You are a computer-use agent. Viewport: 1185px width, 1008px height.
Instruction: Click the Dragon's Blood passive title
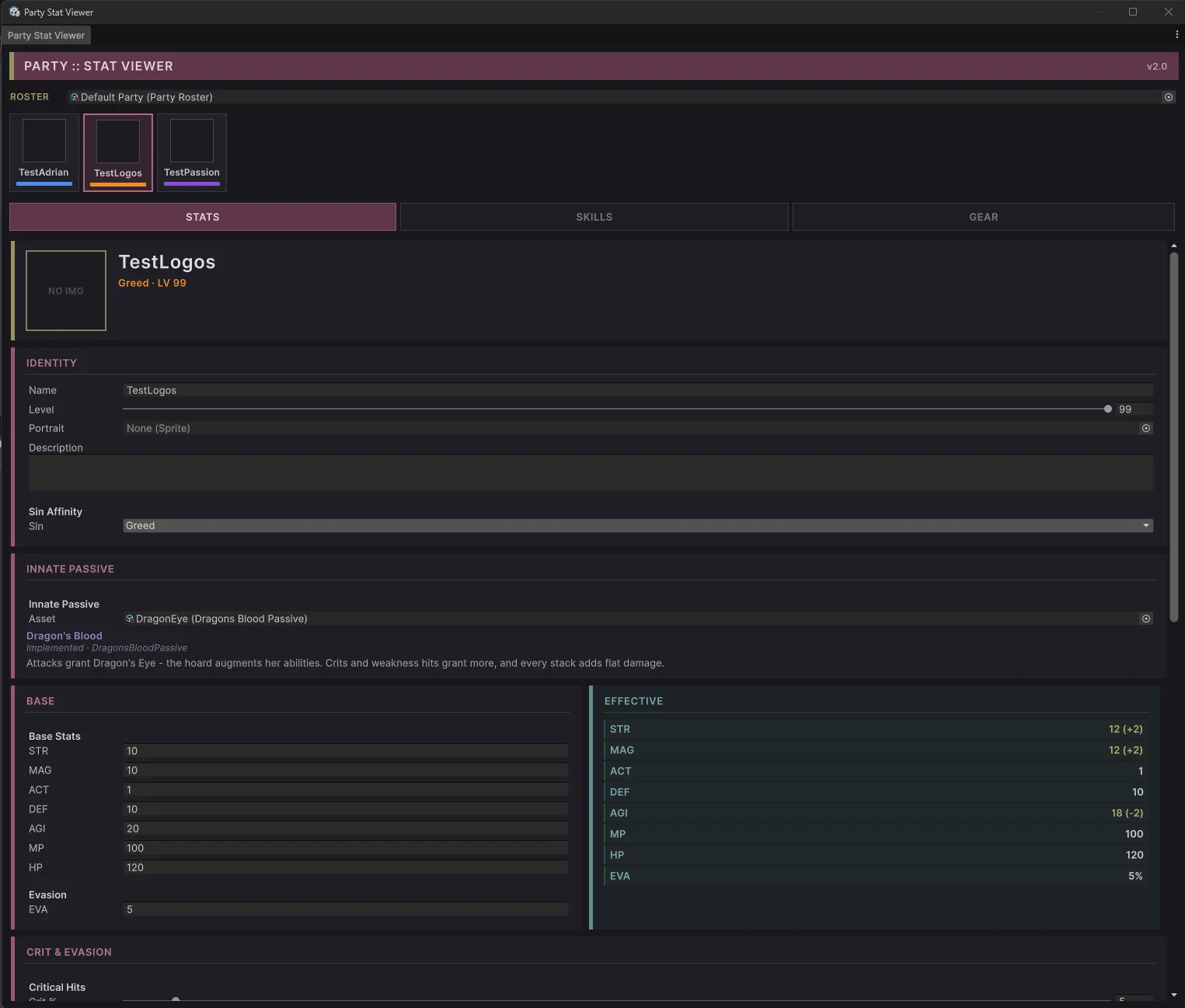(64, 636)
